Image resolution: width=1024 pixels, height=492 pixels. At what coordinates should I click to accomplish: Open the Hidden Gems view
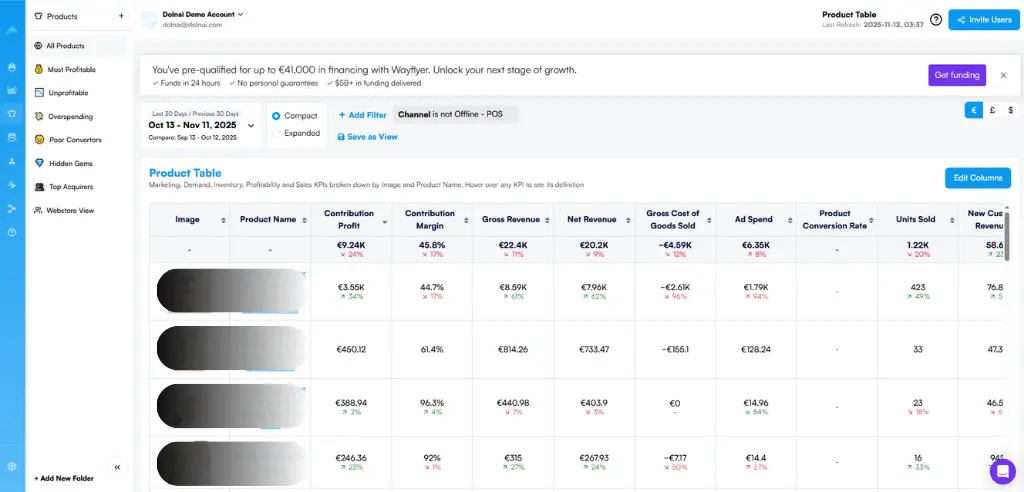[x=78, y=163]
